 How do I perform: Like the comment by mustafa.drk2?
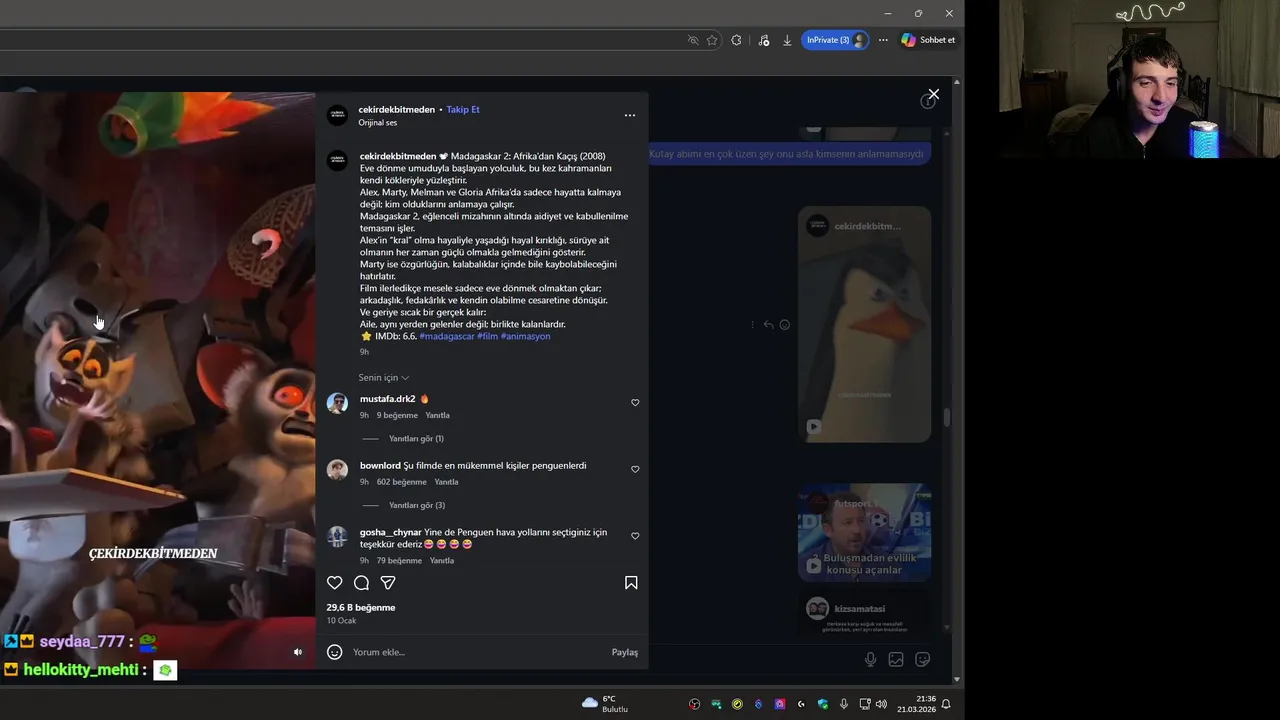tap(635, 403)
